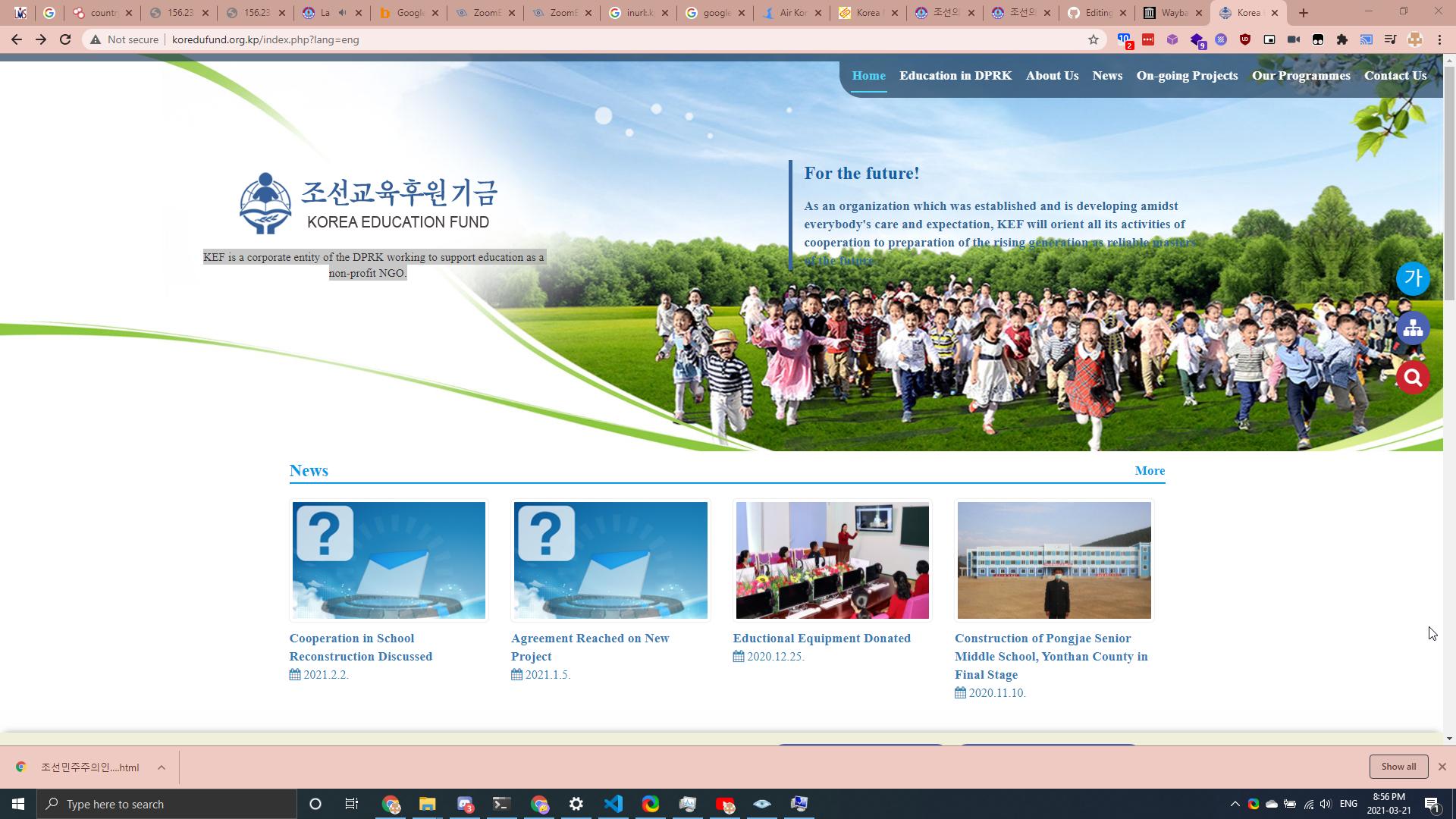Image resolution: width=1456 pixels, height=819 pixels.
Task: Click the red search circle icon
Action: (x=1412, y=378)
